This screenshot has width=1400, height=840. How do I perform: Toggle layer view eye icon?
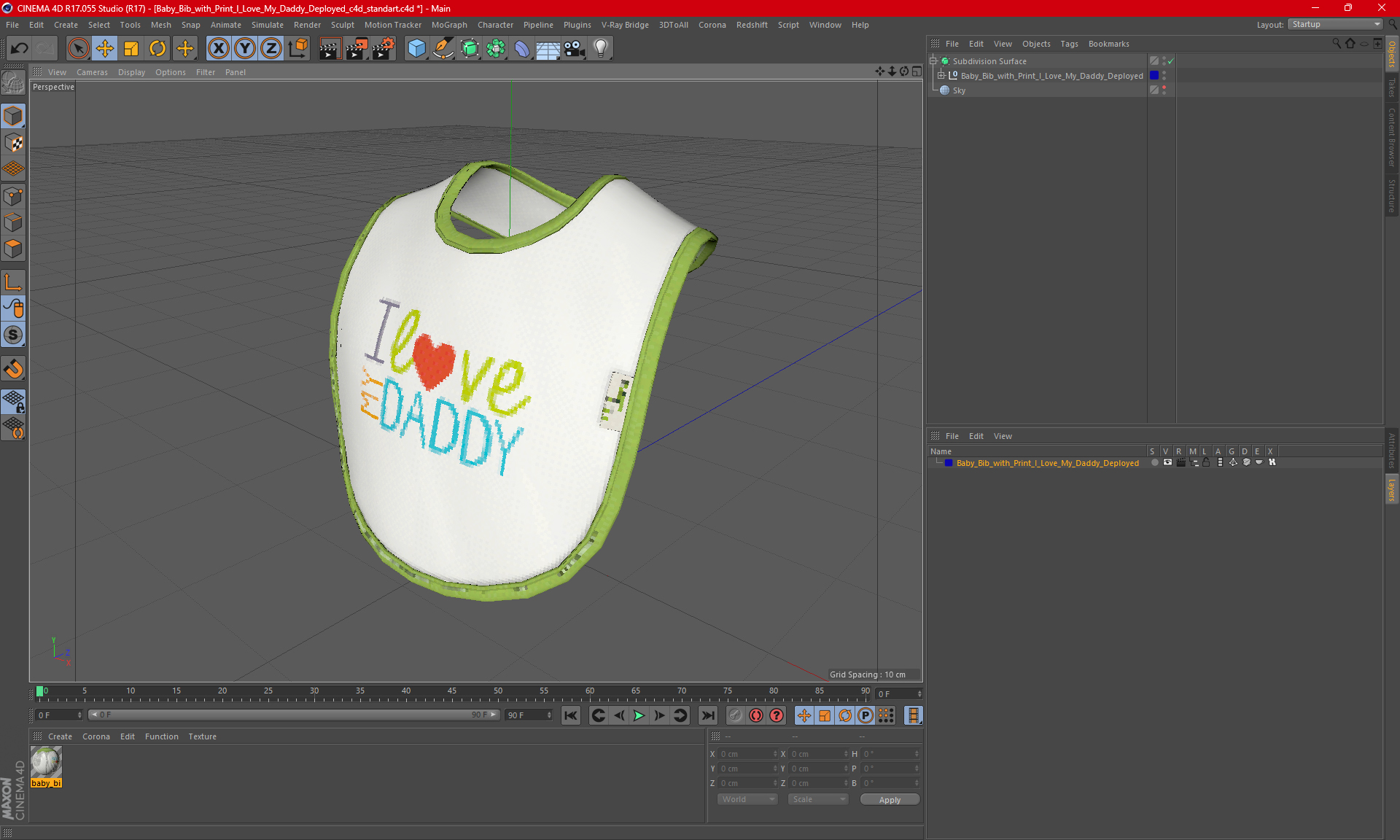[1167, 462]
